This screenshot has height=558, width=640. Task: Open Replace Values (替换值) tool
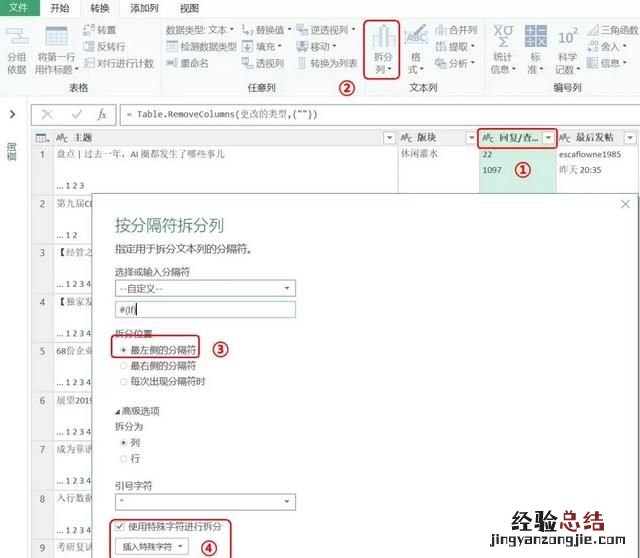click(x=266, y=30)
